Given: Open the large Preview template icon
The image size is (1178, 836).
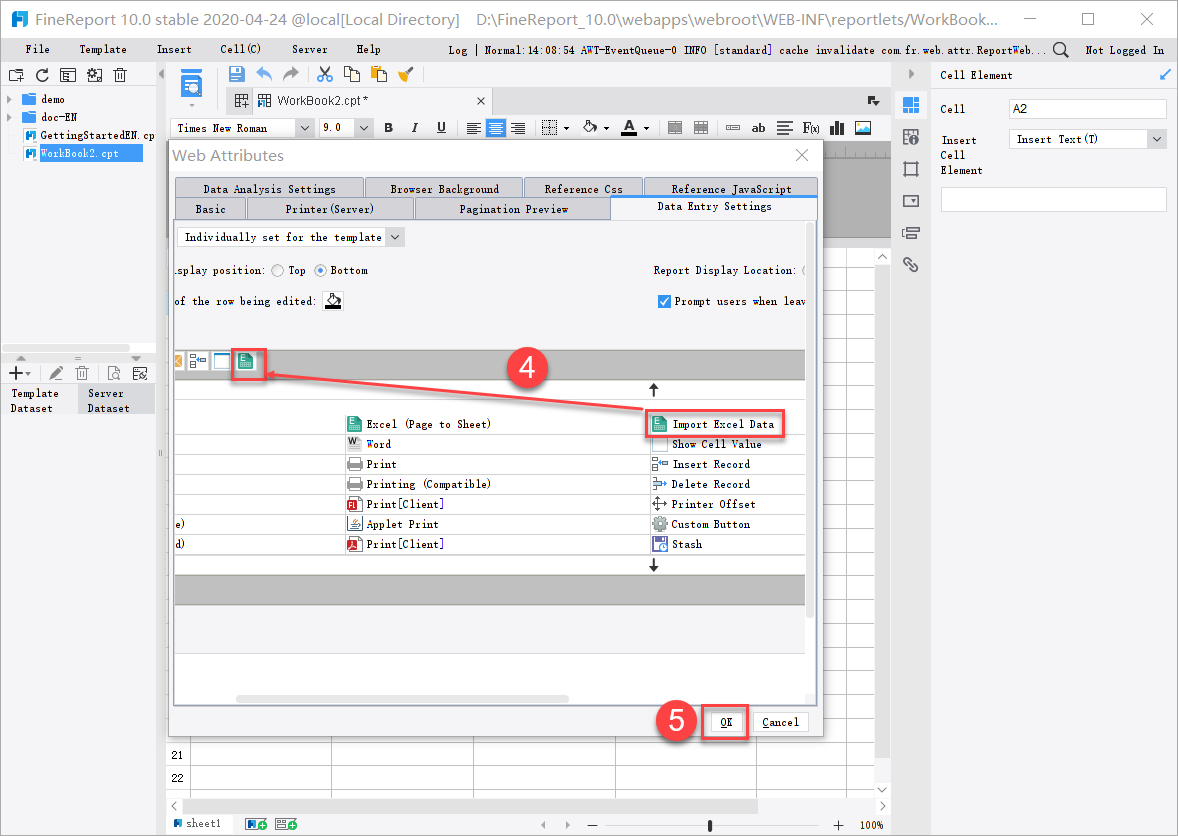Looking at the screenshot, I should point(192,83).
